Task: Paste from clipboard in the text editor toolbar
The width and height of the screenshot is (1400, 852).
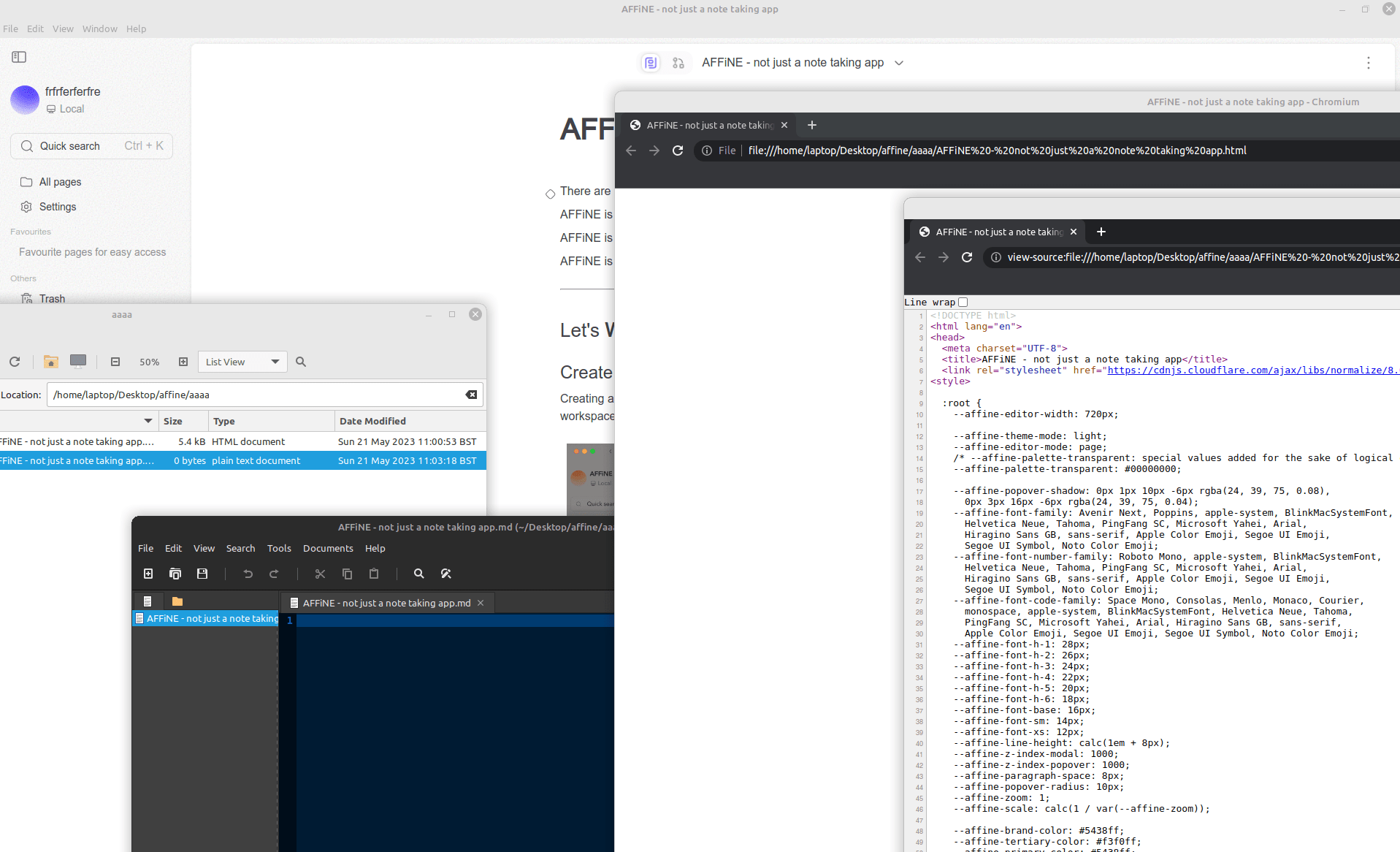Action: 374,574
